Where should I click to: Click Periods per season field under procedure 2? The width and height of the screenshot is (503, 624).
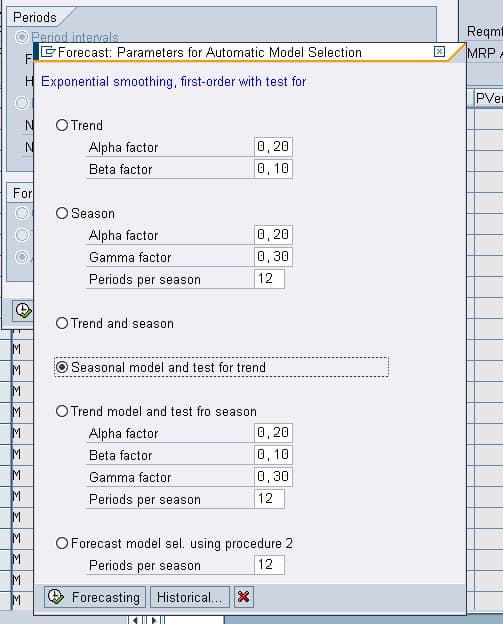pos(269,565)
